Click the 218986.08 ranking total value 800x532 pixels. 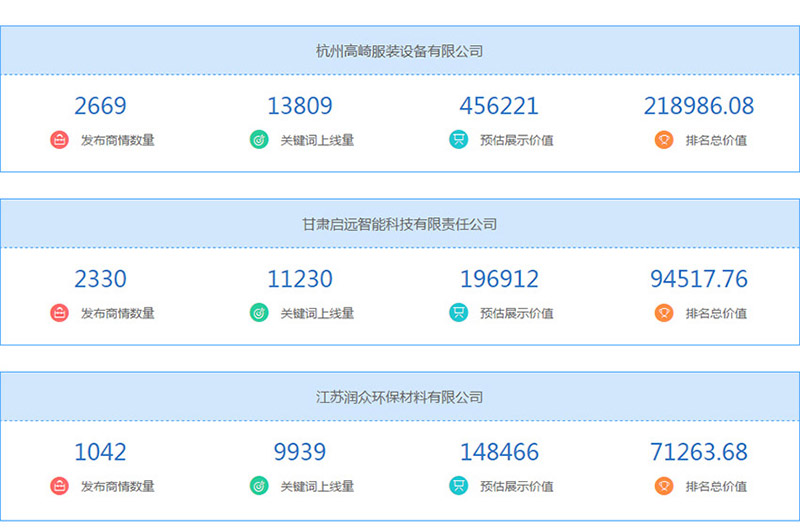(699, 106)
